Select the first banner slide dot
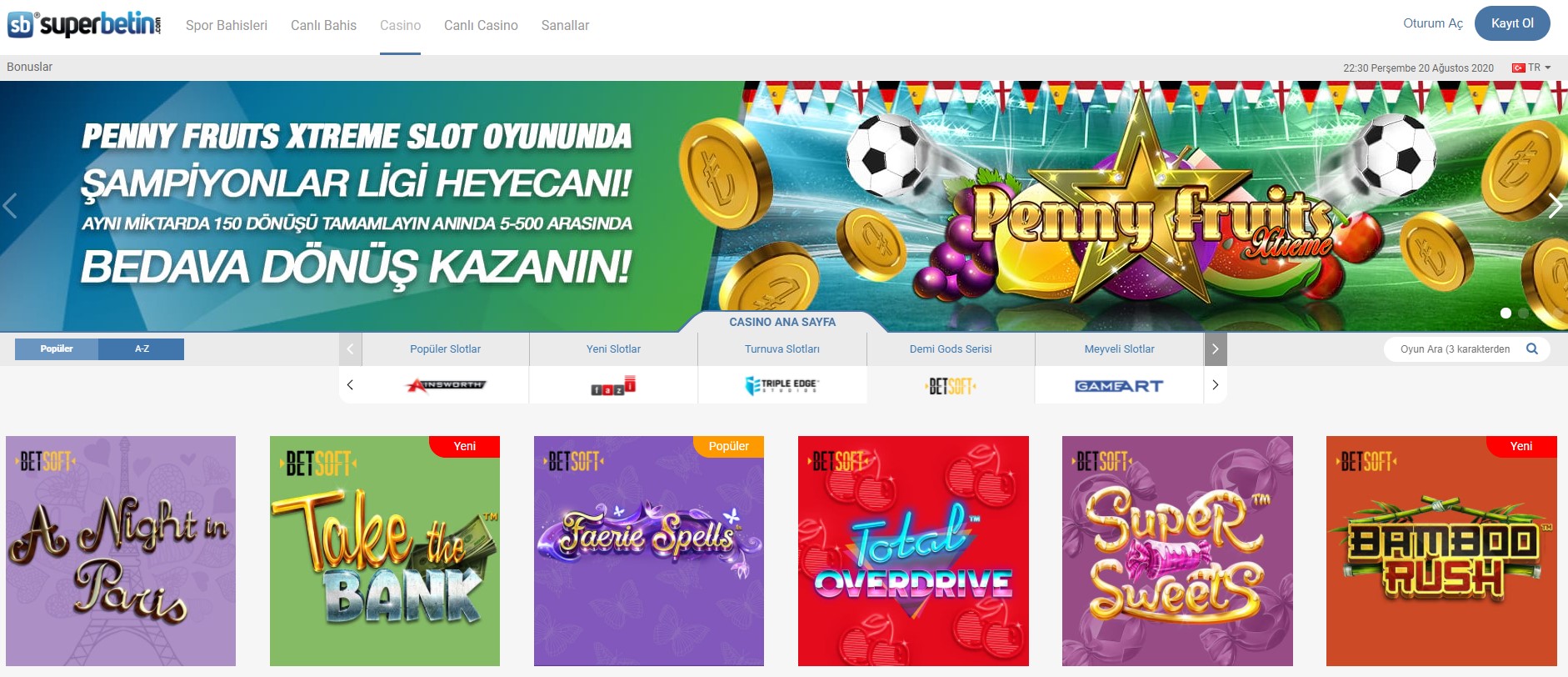Viewport: 1568px width, 677px height. [1506, 313]
